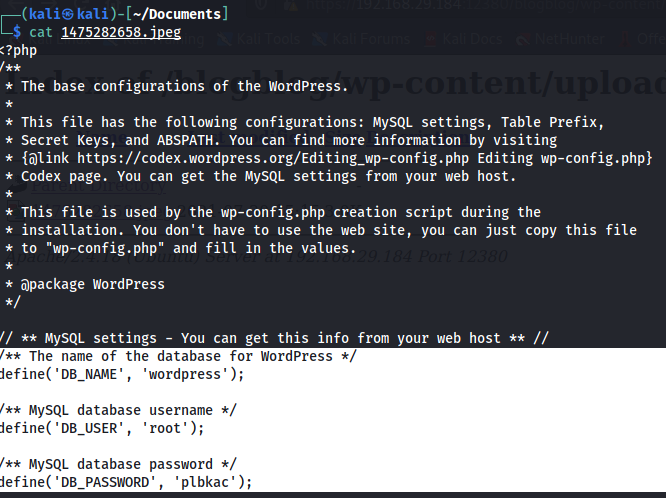Click the cat command at the prompt
Image resolution: width=666 pixels, height=498 pixels.
(x=41, y=33)
